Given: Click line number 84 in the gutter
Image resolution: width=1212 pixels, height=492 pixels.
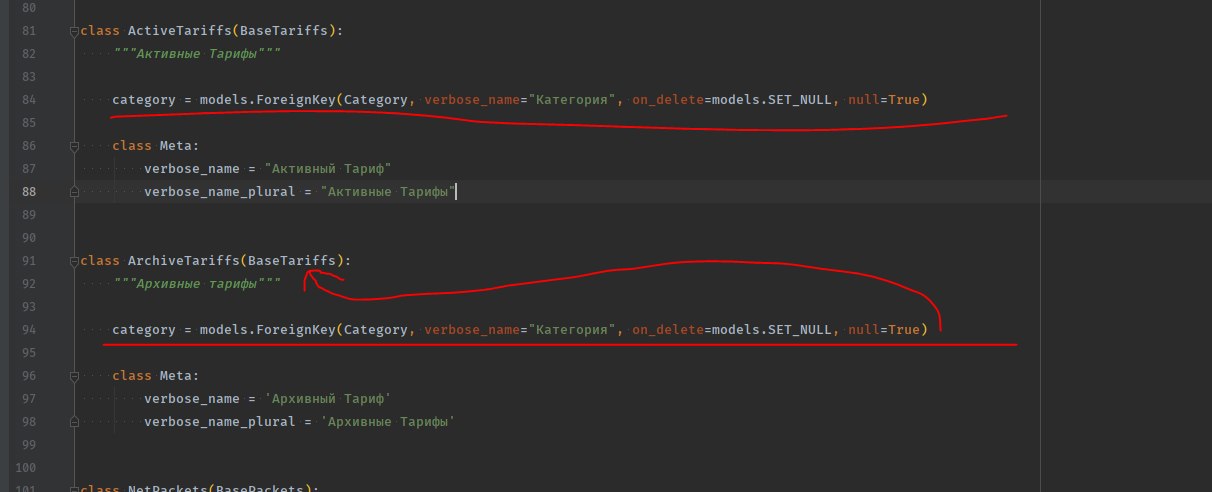Looking at the screenshot, I should click(28, 99).
